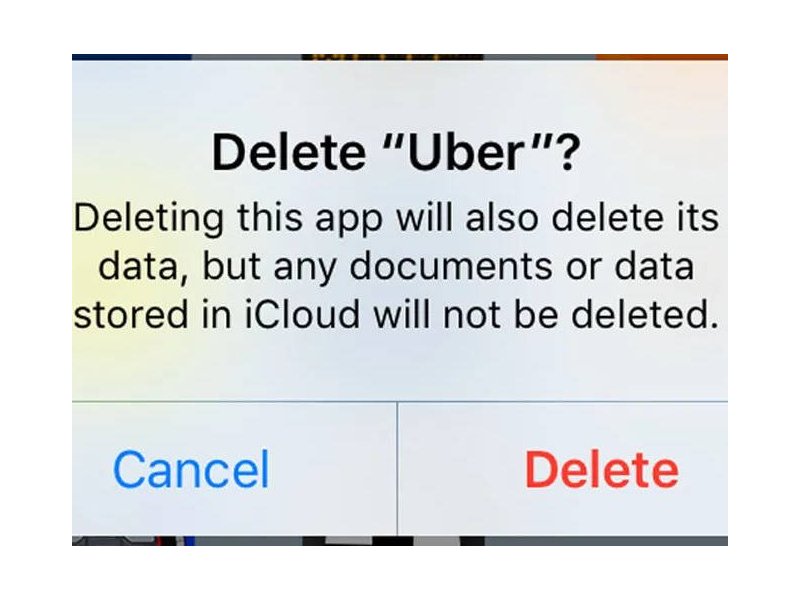Image resolution: width=800 pixels, height=600 pixels.
Task: Click the line "data, but any documents or data"
Action: pos(396,266)
